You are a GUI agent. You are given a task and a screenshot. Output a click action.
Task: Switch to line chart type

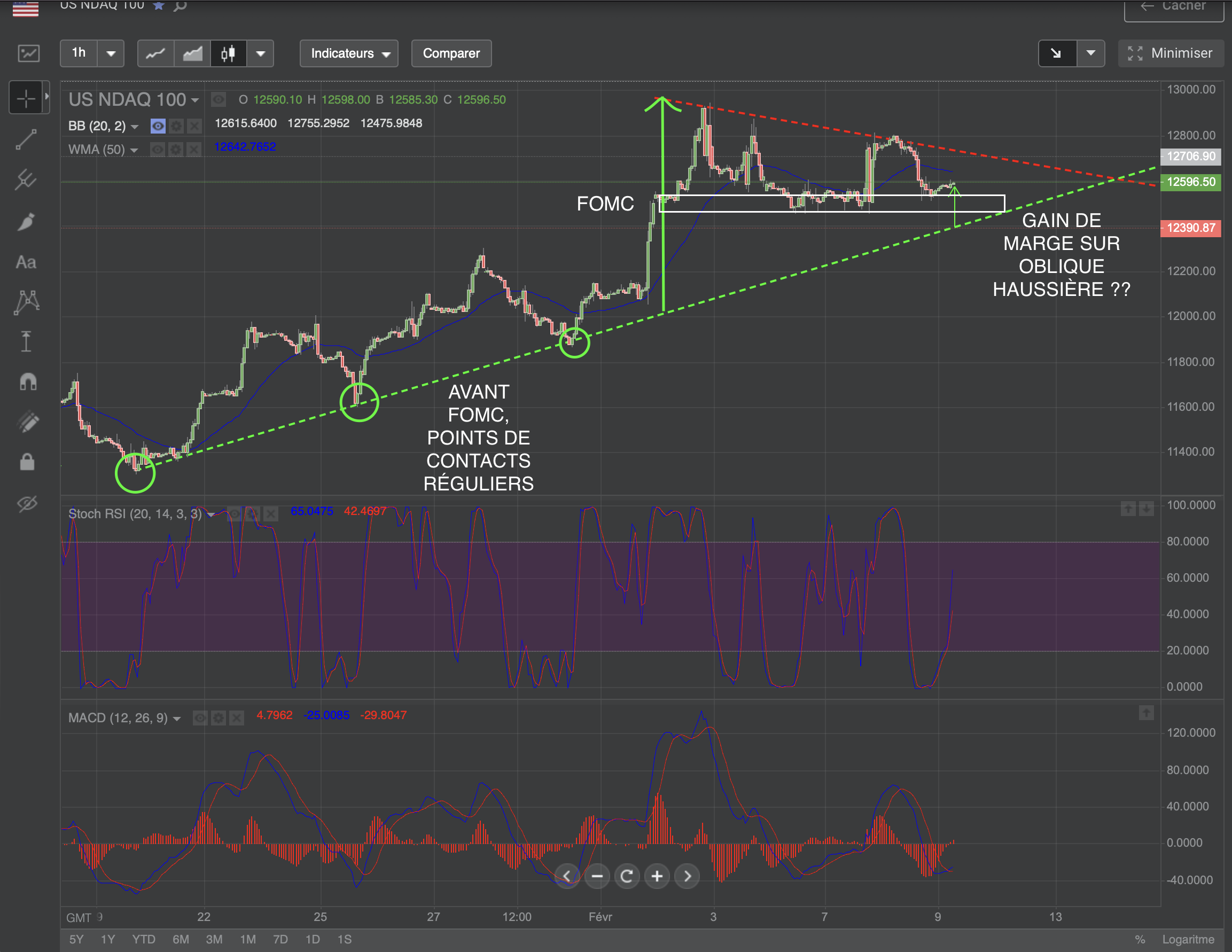pyautogui.click(x=155, y=53)
